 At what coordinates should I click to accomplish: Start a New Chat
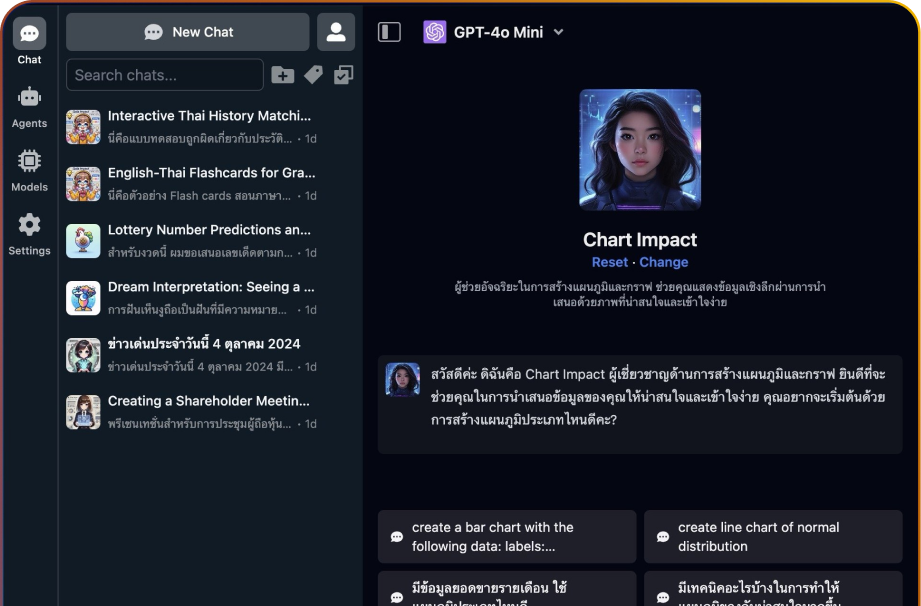click(x=188, y=32)
